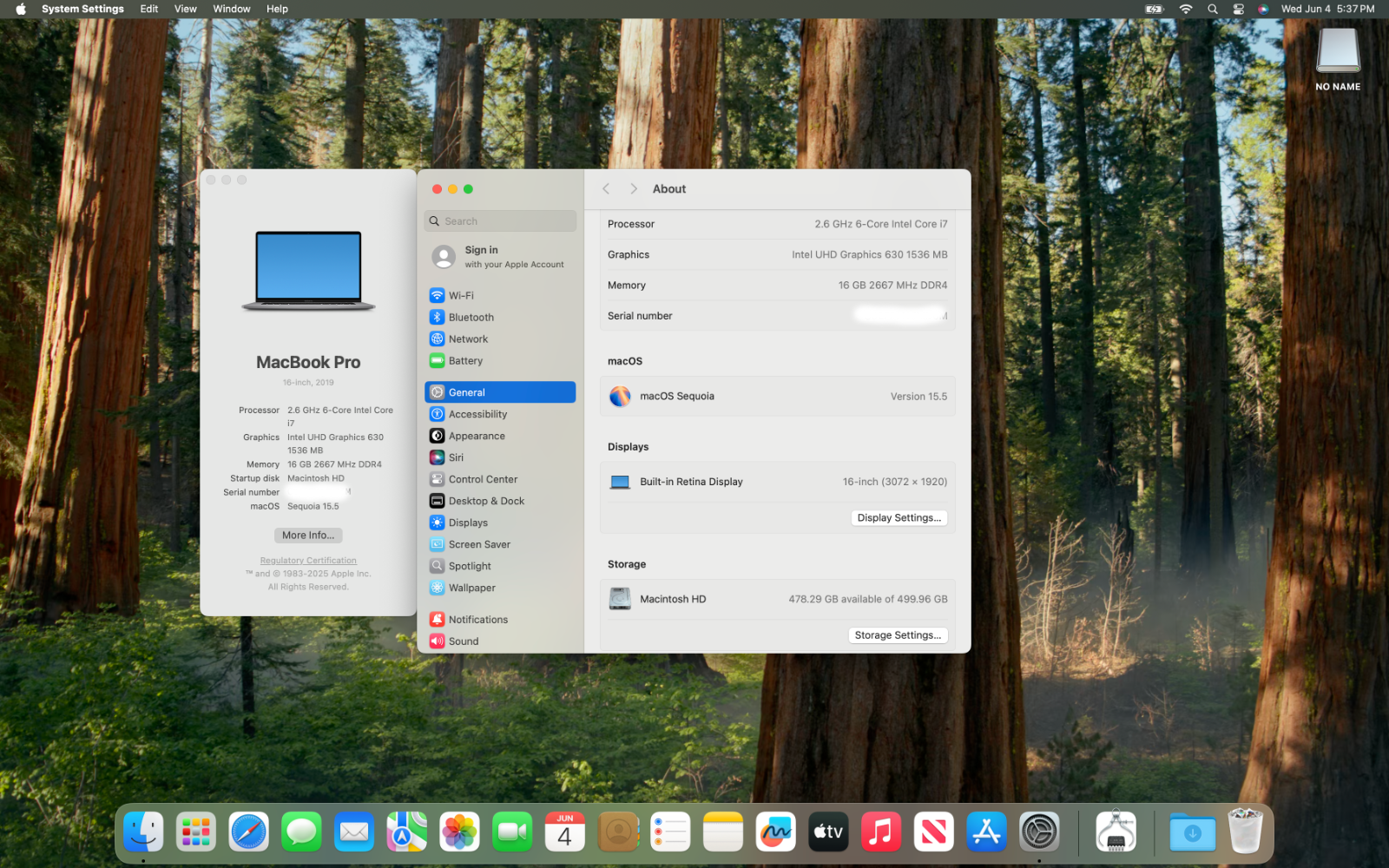Open the Apple menu
The width and height of the screenshot is (1389, 868).
21,9
